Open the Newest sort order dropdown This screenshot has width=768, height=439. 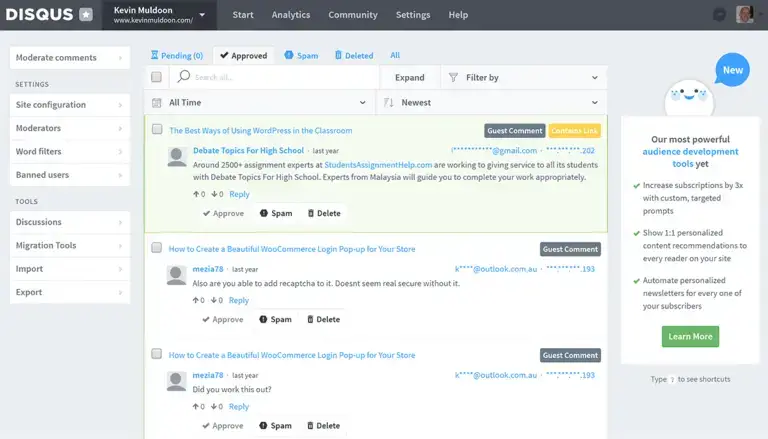492,102
